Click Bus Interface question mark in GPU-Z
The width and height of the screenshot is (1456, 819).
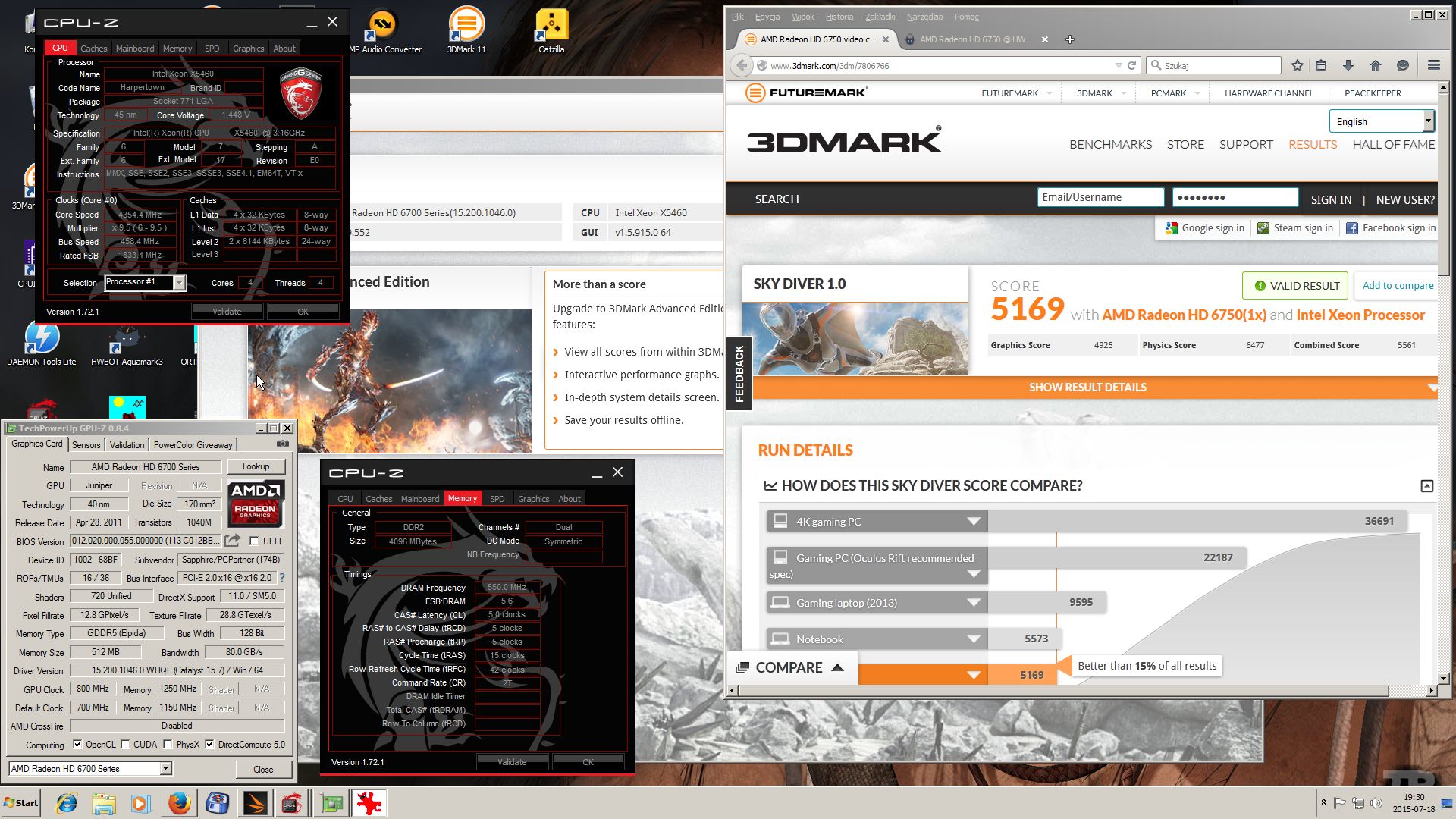coord(282,578)
